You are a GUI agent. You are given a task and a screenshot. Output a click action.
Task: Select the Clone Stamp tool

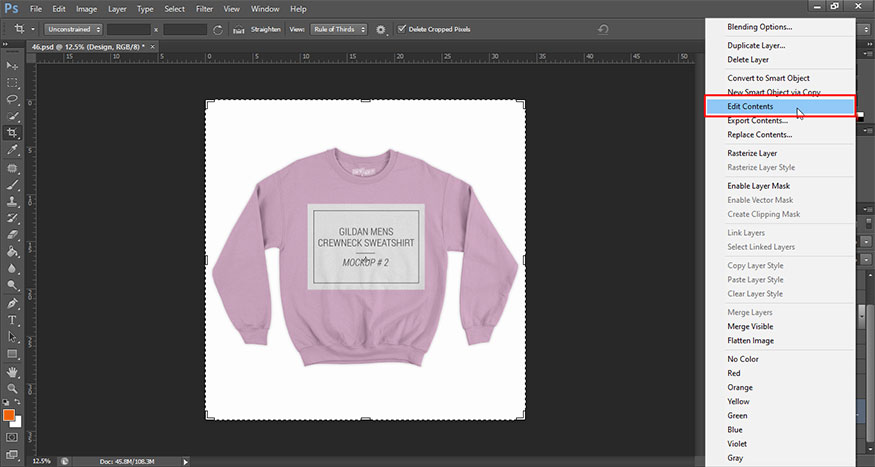click(x=12, y=201)
